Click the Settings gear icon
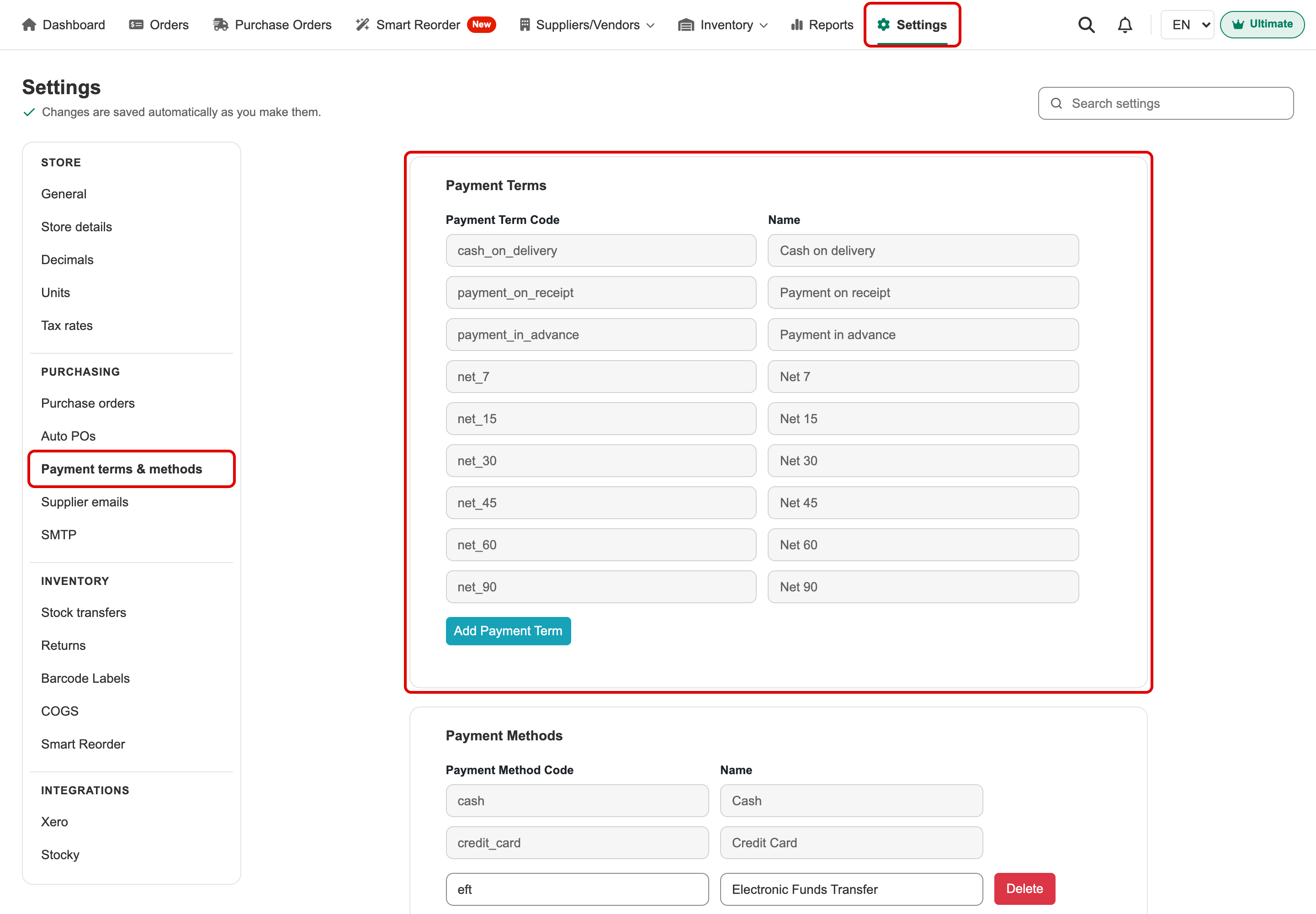The height and width of the screenshot is (914, 1316). click(883, 25)
